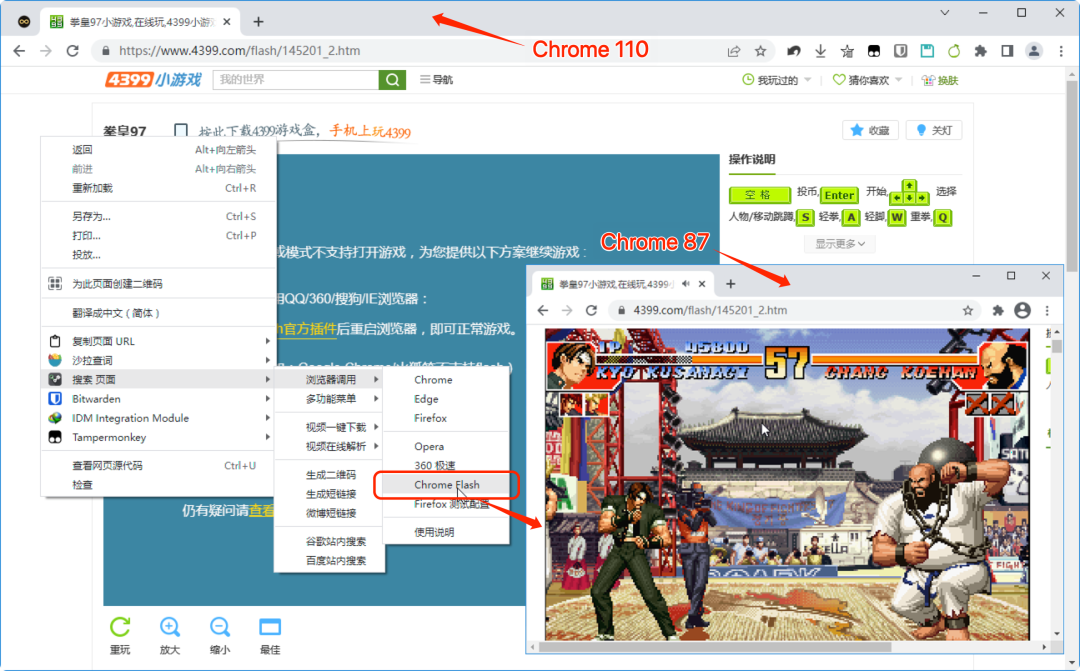
Task: Open new tab in Chrome 87 window
Action: (731, 284)
